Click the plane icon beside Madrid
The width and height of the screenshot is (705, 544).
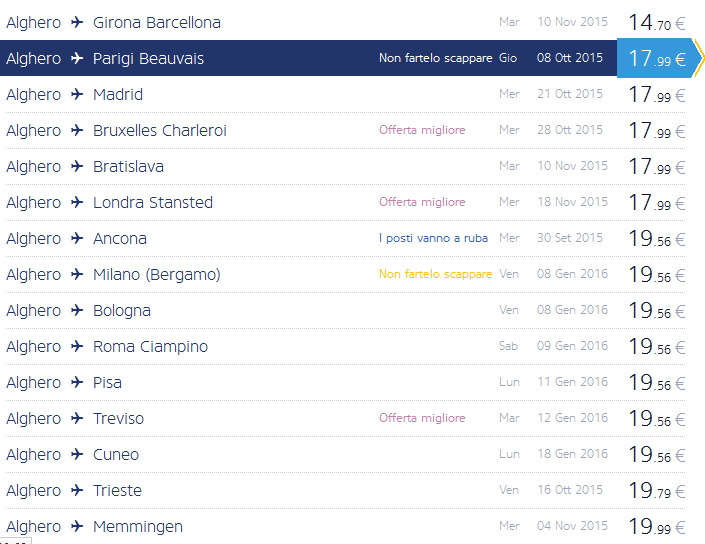[77, 94]
